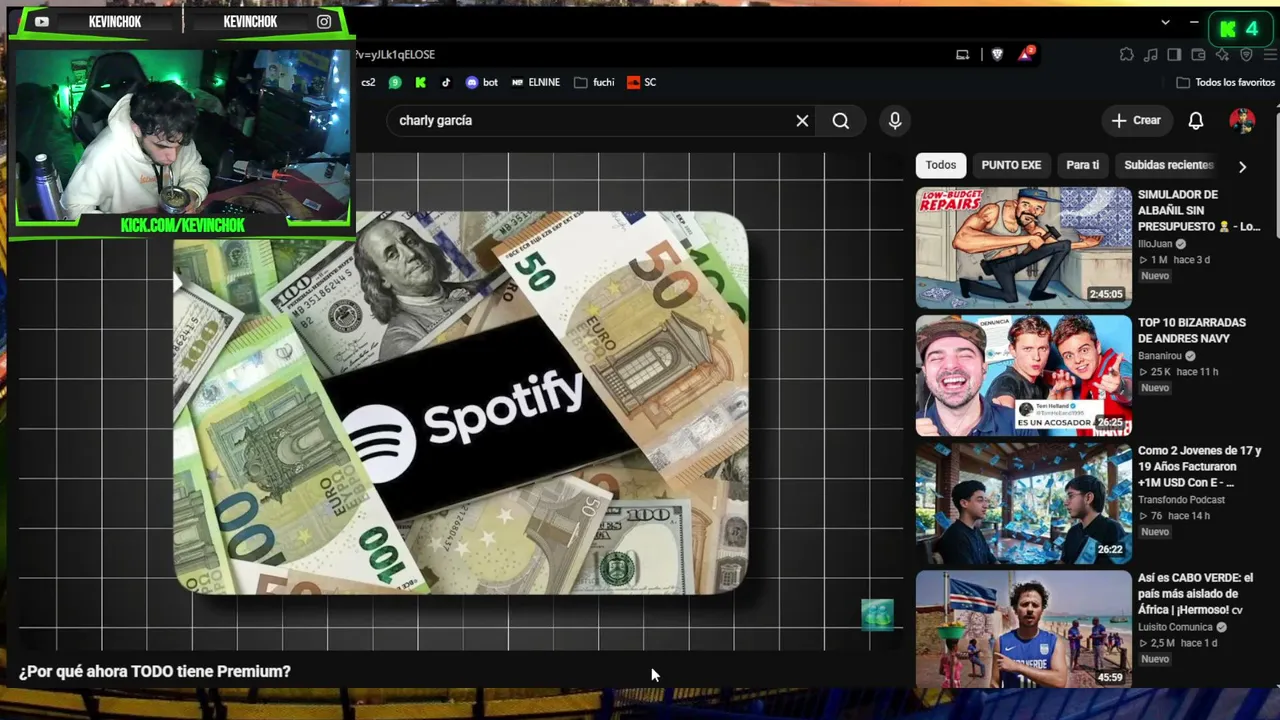Select the Para ti filter chip
Screen dimensions: 1280x720
tap(1082, 165)
